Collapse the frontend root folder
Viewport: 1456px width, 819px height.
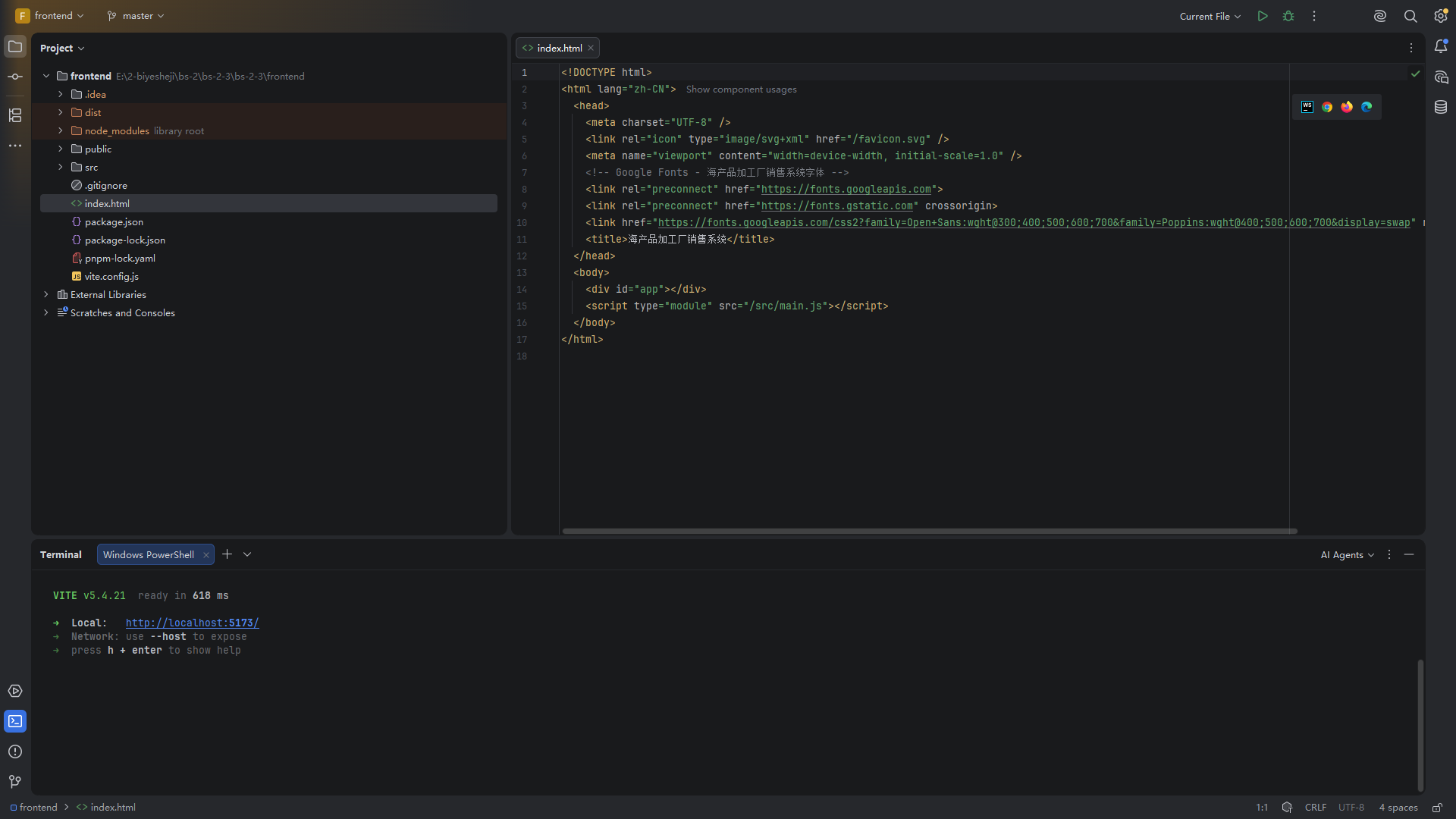pyautogui.click(x=46, y=76)
